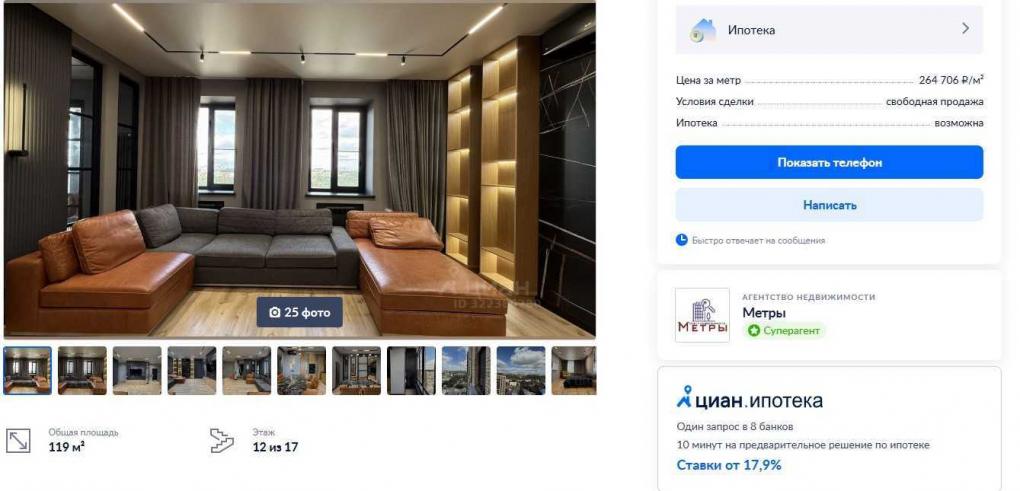Expand the Ипотека chevron arrow
This screenshot has height=491, width=1020.
[x=965, y=29]
